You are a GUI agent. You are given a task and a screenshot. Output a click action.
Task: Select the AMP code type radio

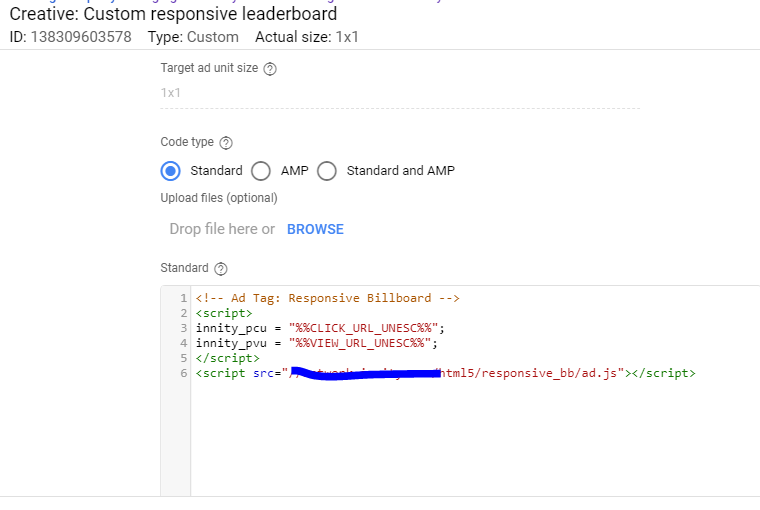coord(261,171)
